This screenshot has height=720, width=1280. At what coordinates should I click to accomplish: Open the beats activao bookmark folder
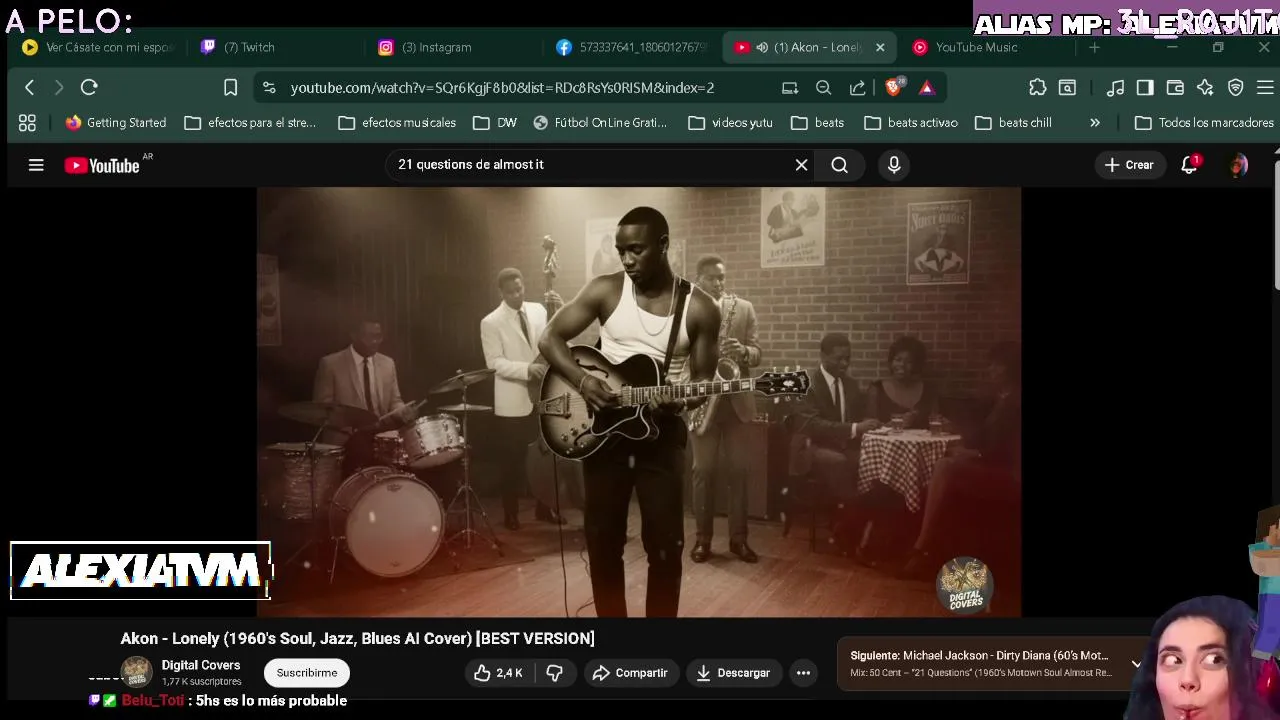pos(911,123)
